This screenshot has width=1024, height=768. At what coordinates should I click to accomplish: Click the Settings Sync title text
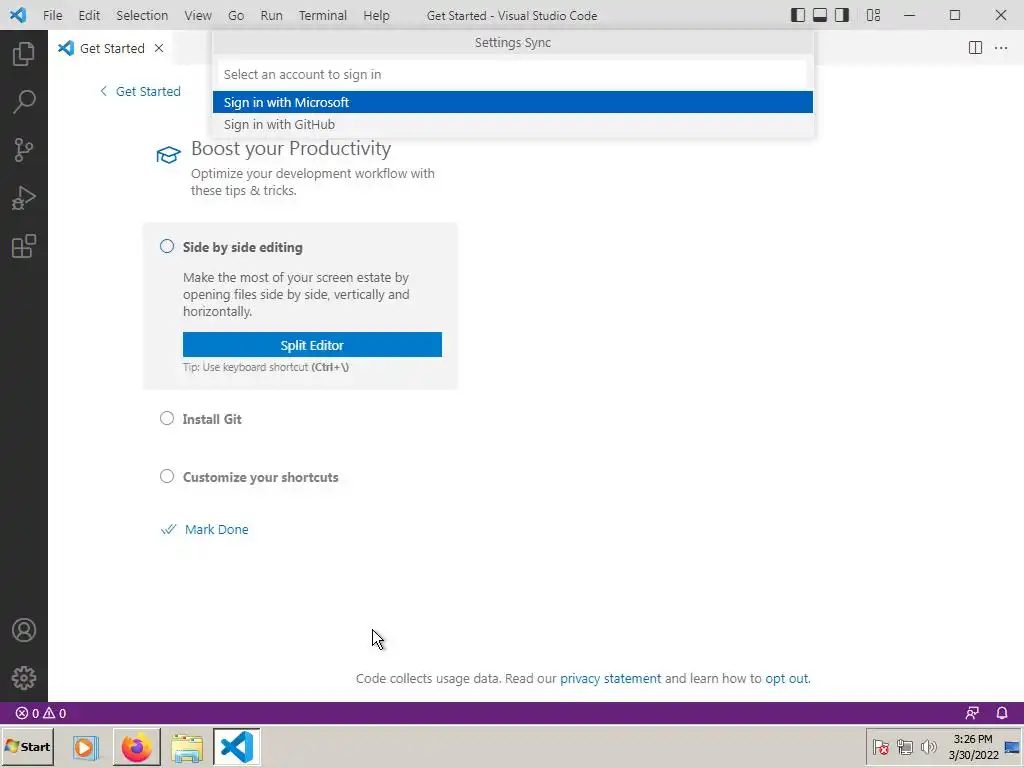[x=513, y=42]
